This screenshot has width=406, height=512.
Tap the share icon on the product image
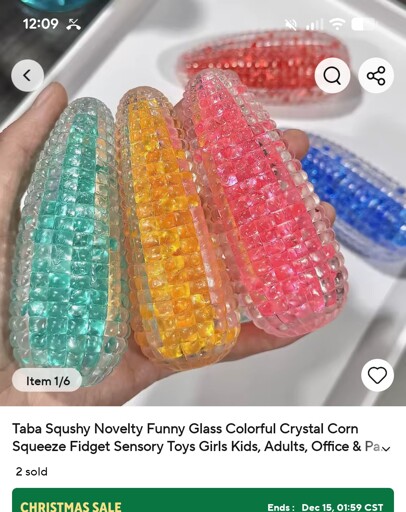(x=376, y=76)
